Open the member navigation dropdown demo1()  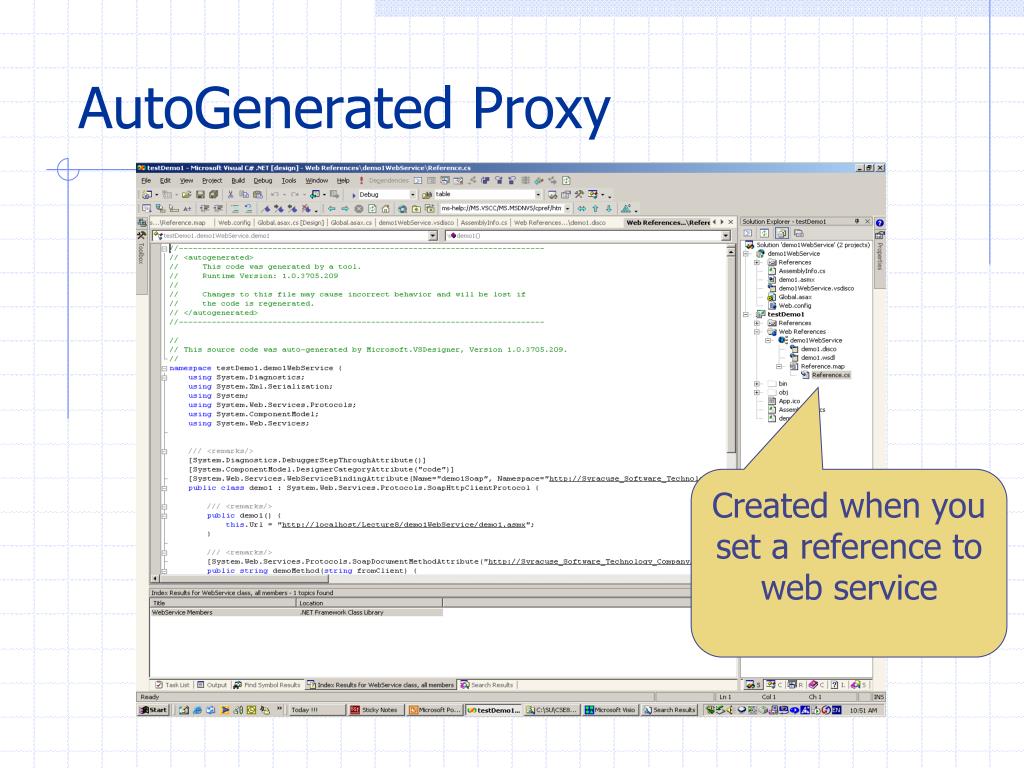click(x=588, y=236)
